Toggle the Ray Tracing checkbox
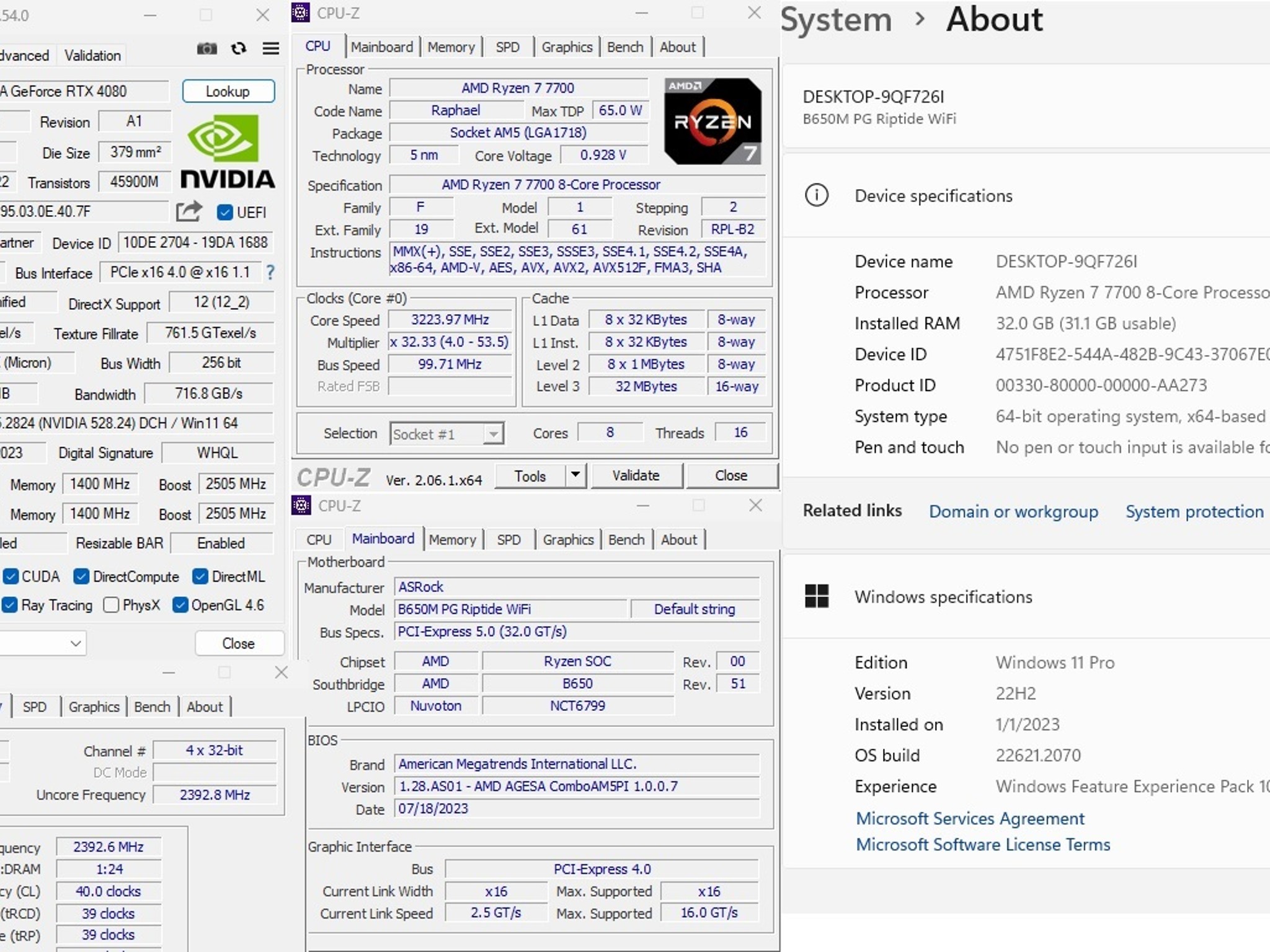 click(9, 605)
